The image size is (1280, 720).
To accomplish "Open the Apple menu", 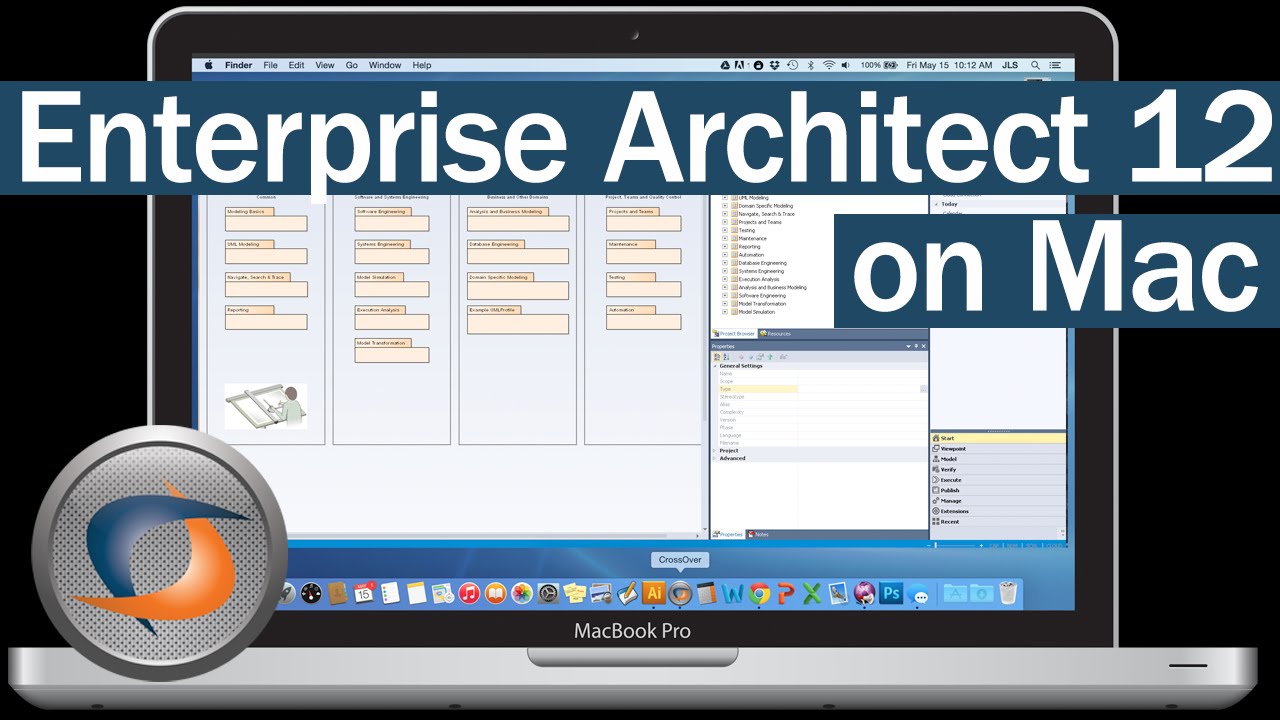I will 209,65.
